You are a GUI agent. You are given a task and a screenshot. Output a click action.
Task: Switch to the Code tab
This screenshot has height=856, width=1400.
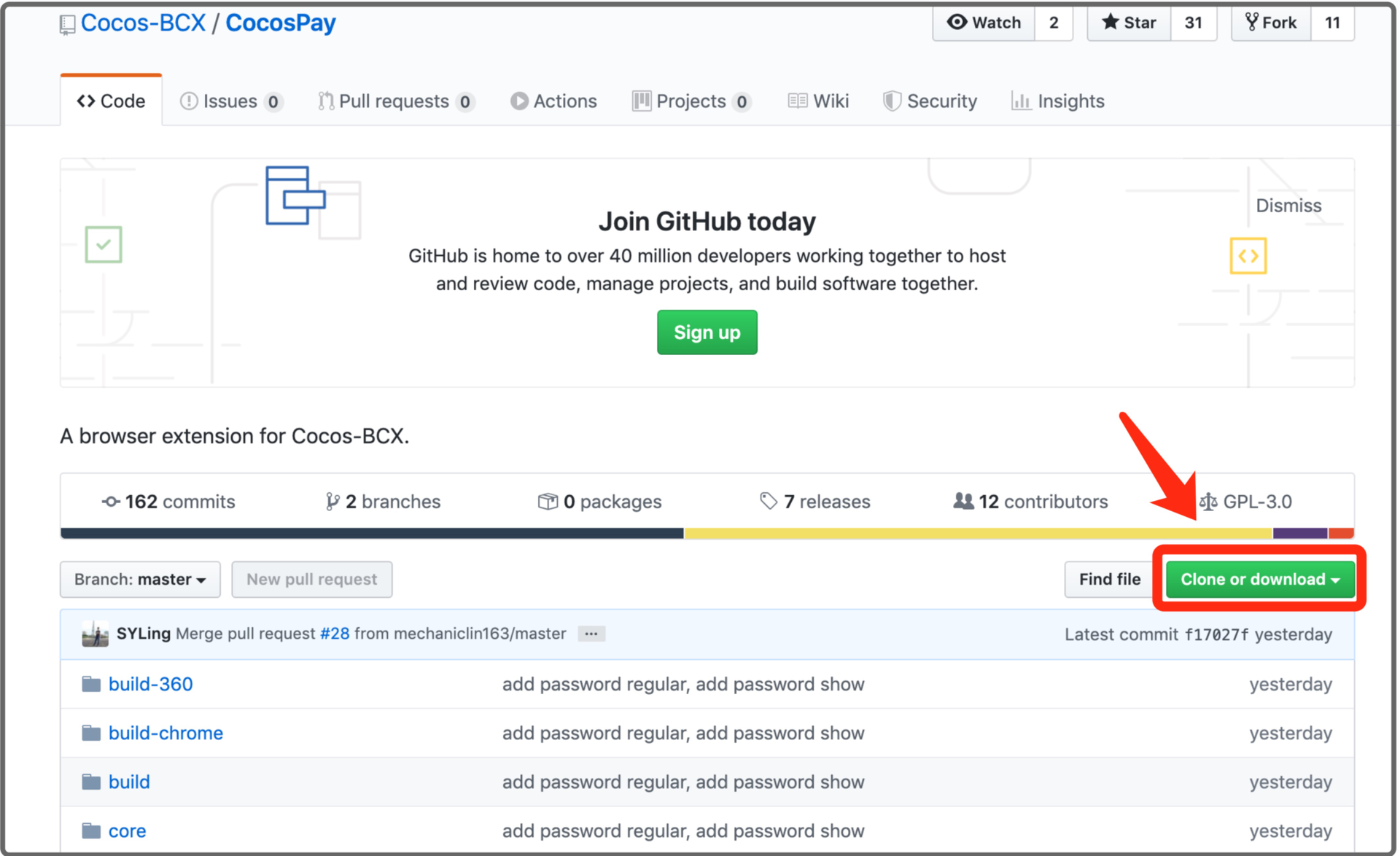(111, 101)
